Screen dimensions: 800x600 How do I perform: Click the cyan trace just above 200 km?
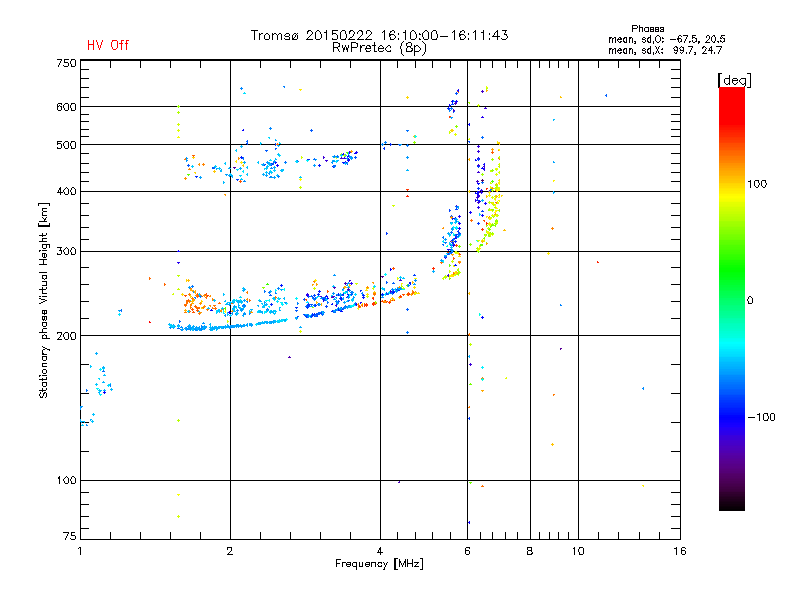point(228,326)
